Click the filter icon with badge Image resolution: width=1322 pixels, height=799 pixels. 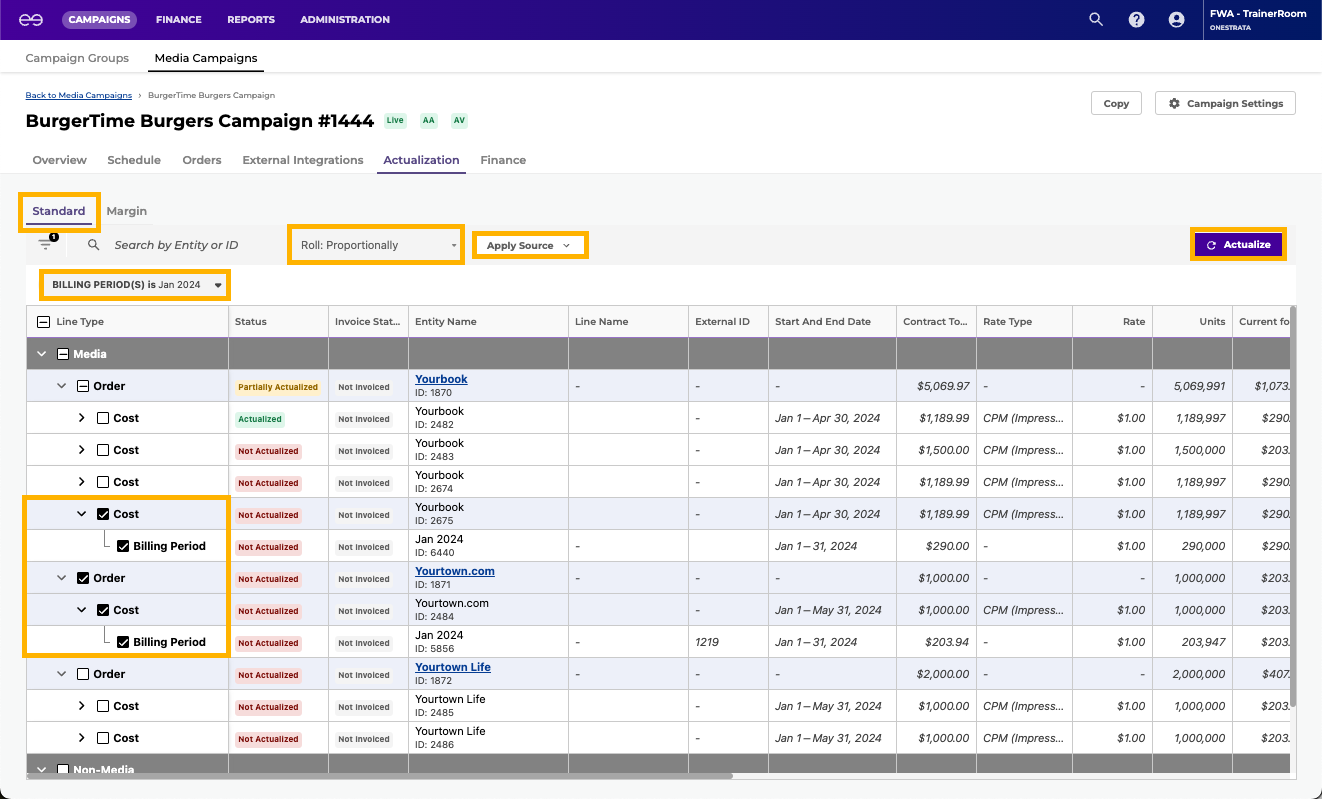coord(46,244)
